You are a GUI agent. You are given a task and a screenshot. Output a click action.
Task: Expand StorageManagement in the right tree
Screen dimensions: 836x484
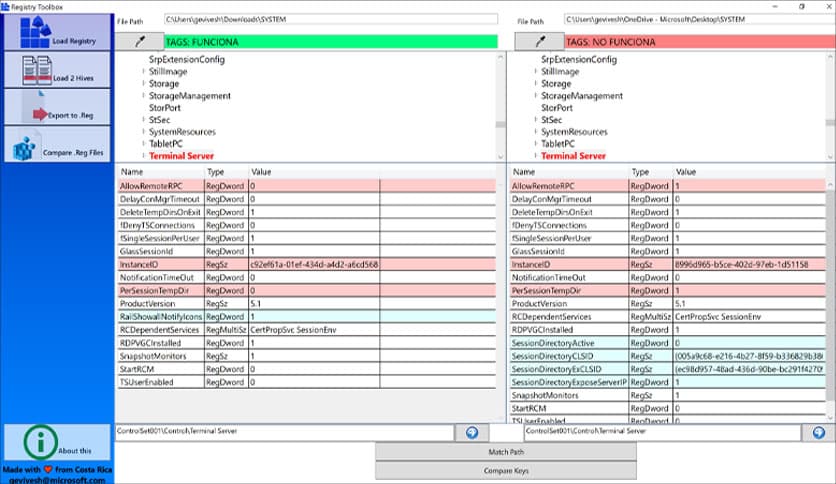[535, 95]
